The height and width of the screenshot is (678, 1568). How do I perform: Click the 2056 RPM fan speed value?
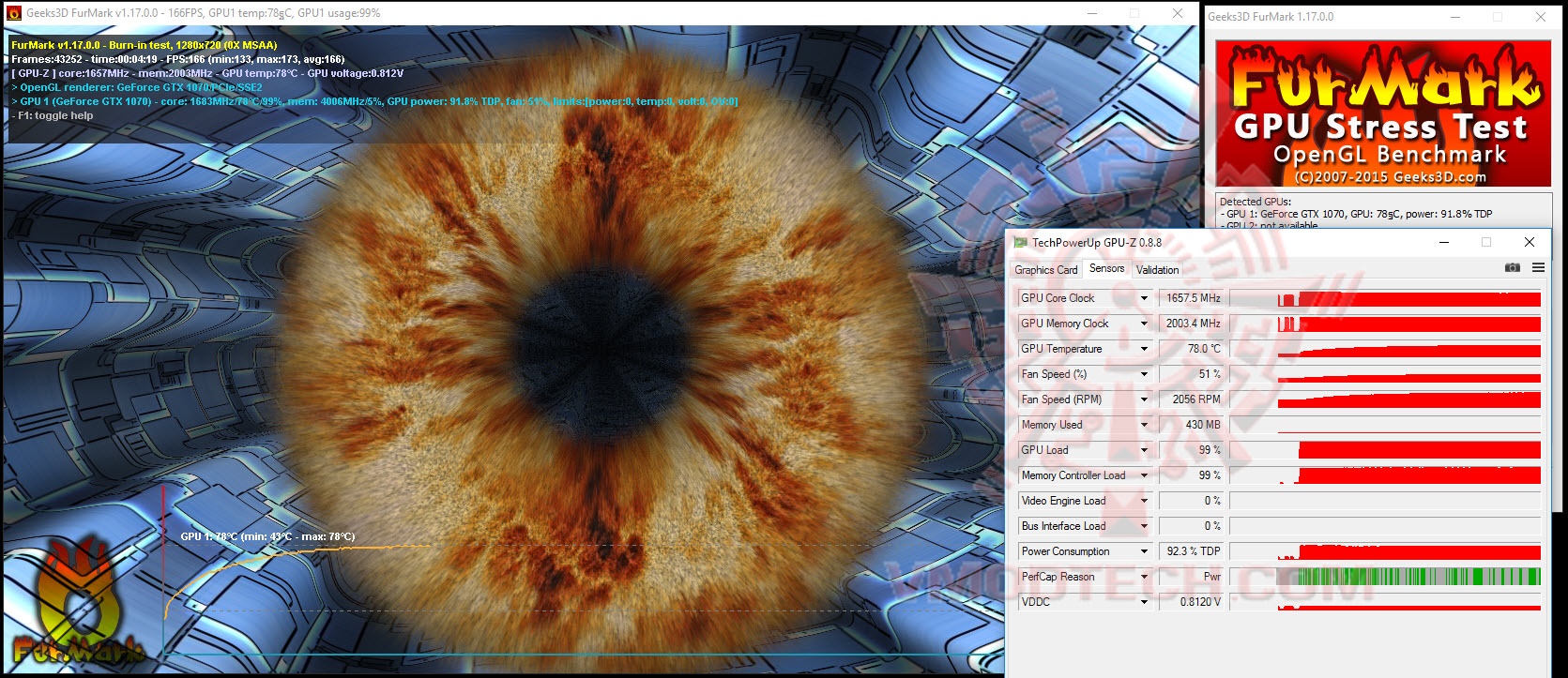[x=1192, y=399]
